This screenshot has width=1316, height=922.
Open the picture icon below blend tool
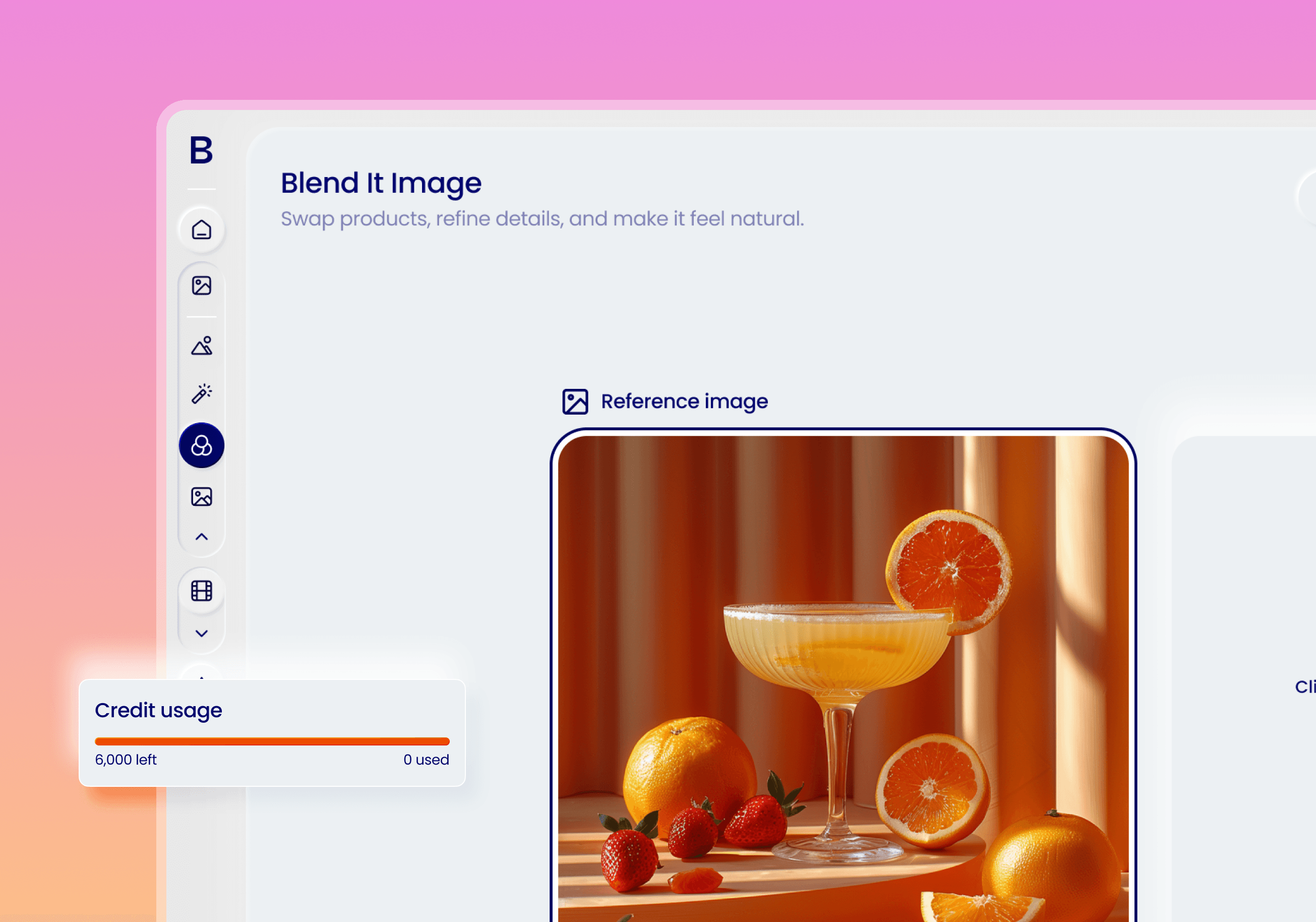tap(201, 496)
